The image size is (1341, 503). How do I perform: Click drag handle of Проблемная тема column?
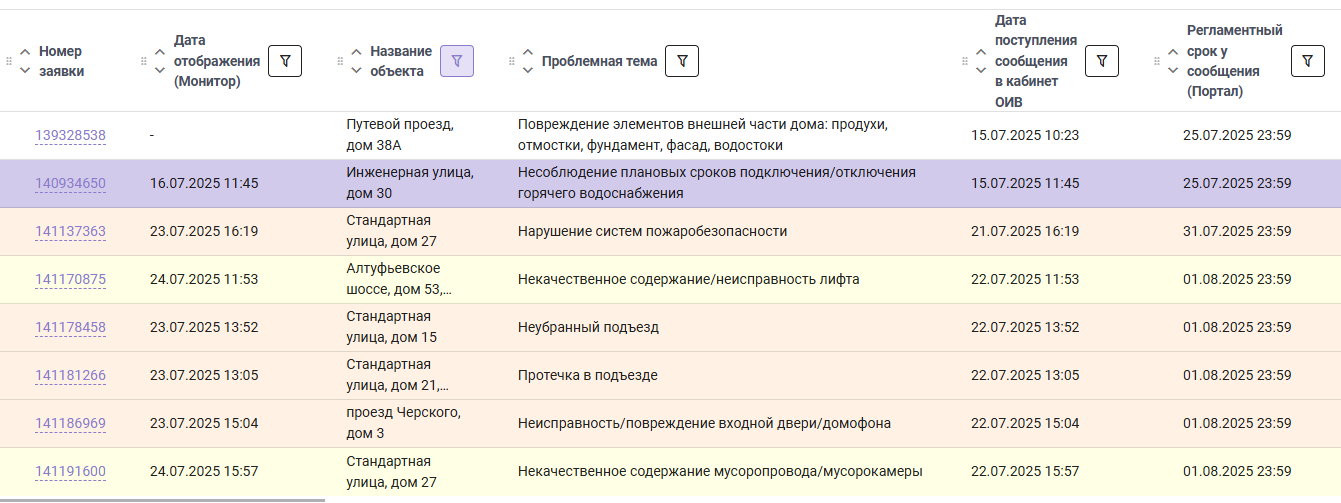click(x=513, y=61)
